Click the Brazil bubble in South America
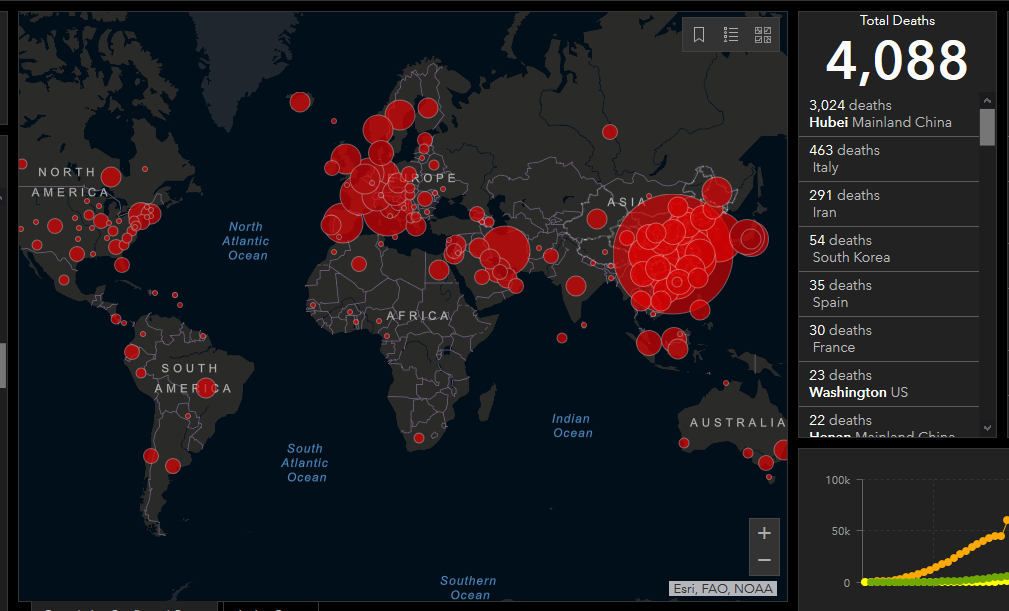Screen dimensions: 1009x611 pos(206,388)
